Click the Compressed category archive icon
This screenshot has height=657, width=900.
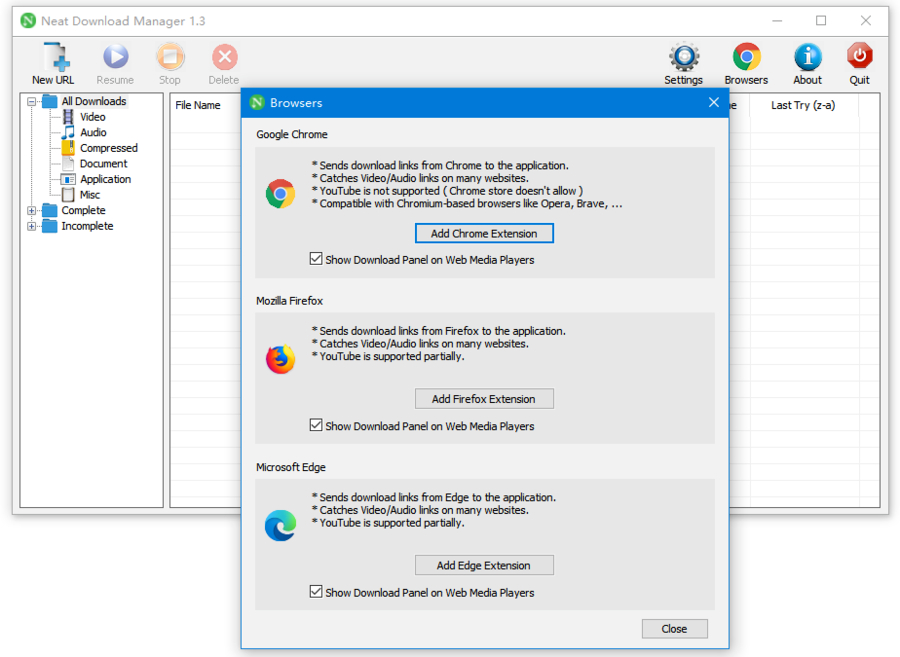68,148
